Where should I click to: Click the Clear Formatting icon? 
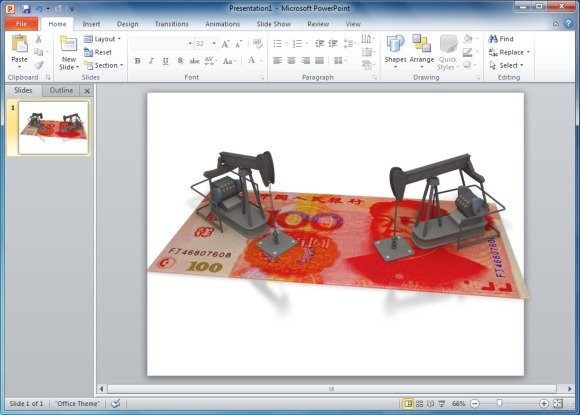tap(258, 44)
